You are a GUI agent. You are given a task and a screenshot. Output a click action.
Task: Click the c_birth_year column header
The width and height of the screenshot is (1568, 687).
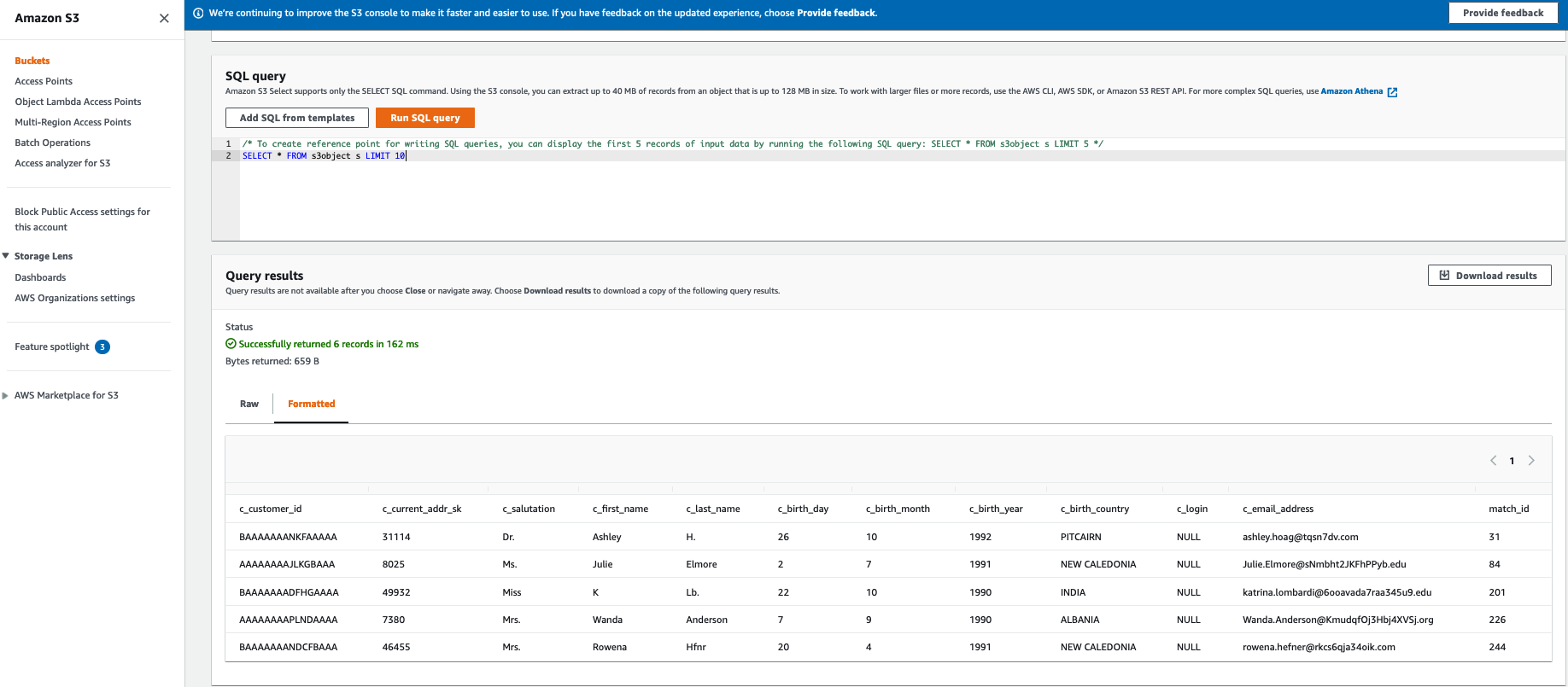[x=996, y=509]
